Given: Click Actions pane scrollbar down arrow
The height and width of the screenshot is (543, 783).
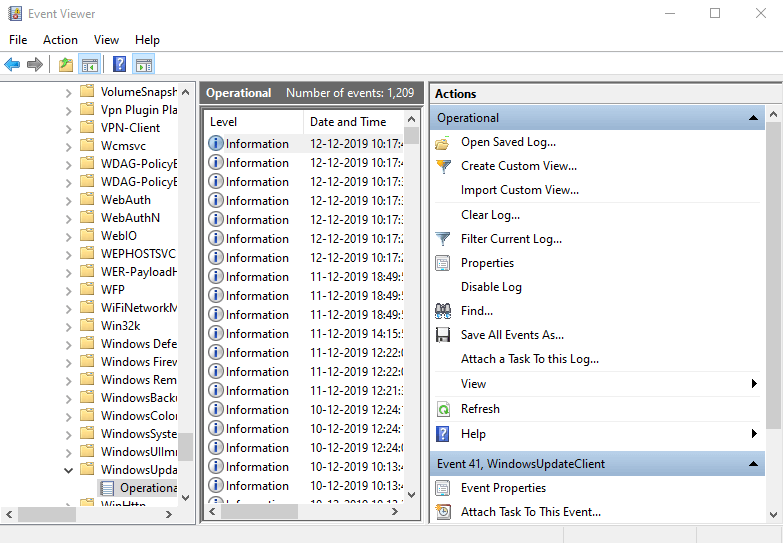Looking at the screenshot, I should (x=774, y=514).
